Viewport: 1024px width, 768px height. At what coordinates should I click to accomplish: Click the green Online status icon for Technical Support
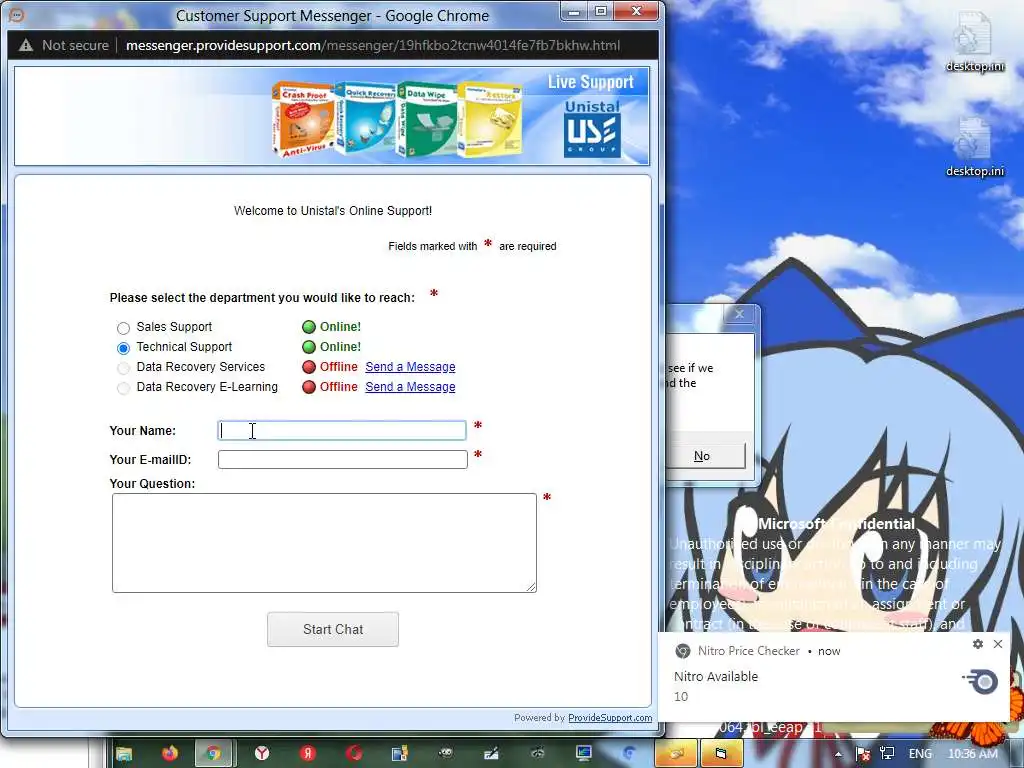click(x=309, y=347)
